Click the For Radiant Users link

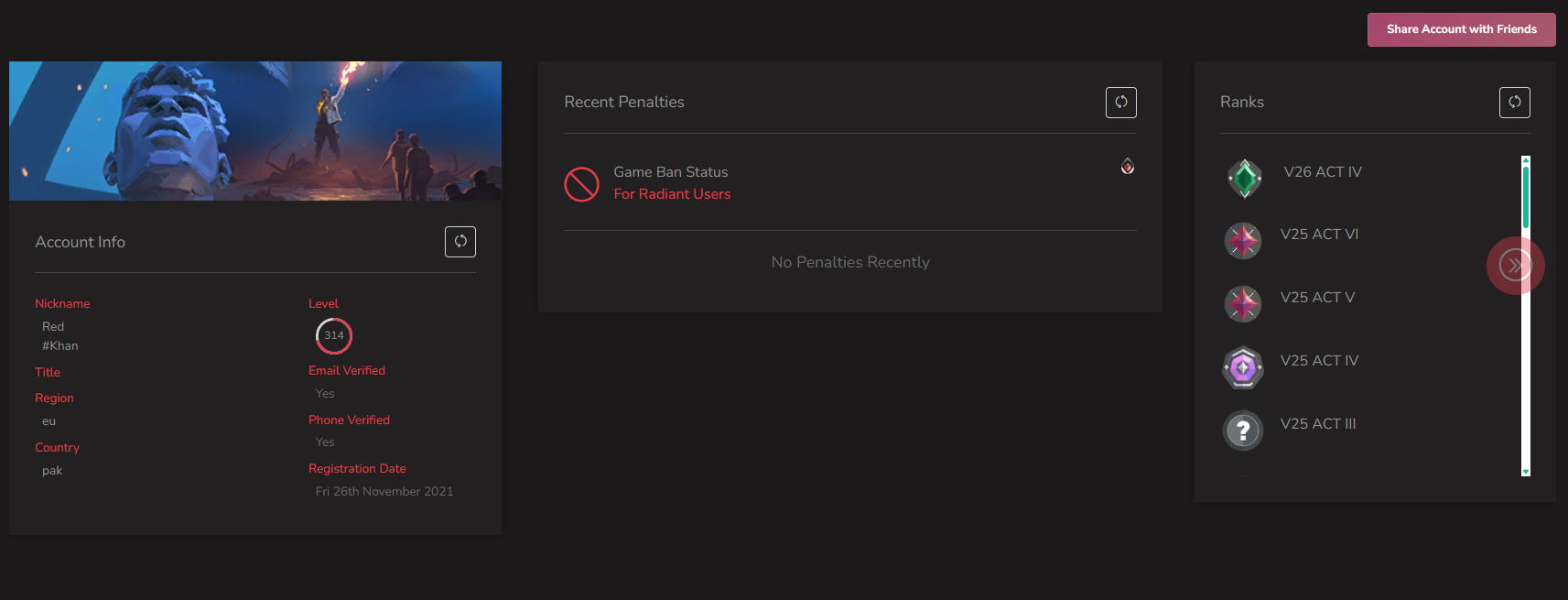pyautogui.click(x=672, y=194)
